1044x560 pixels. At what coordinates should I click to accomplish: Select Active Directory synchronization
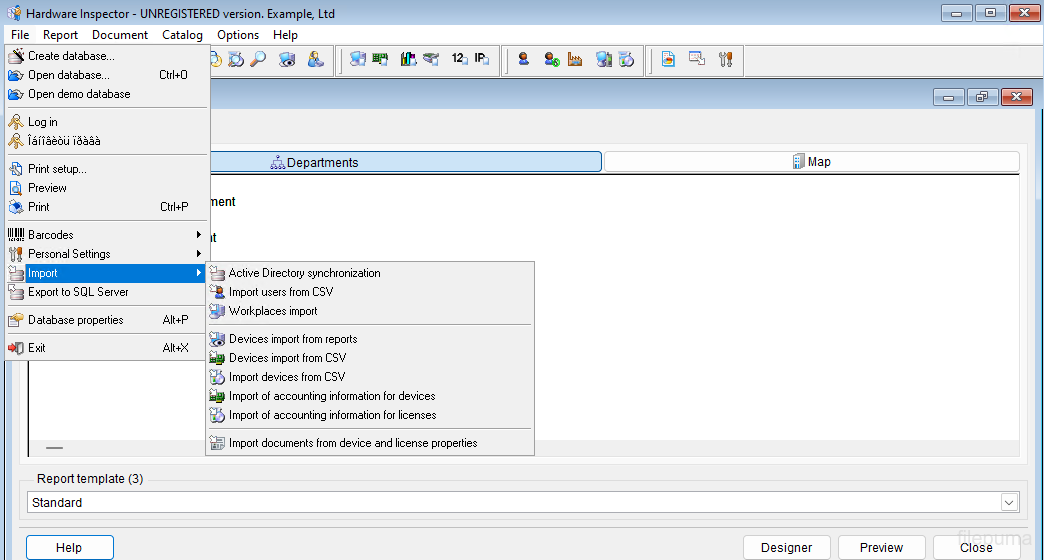tap(304, 273)
